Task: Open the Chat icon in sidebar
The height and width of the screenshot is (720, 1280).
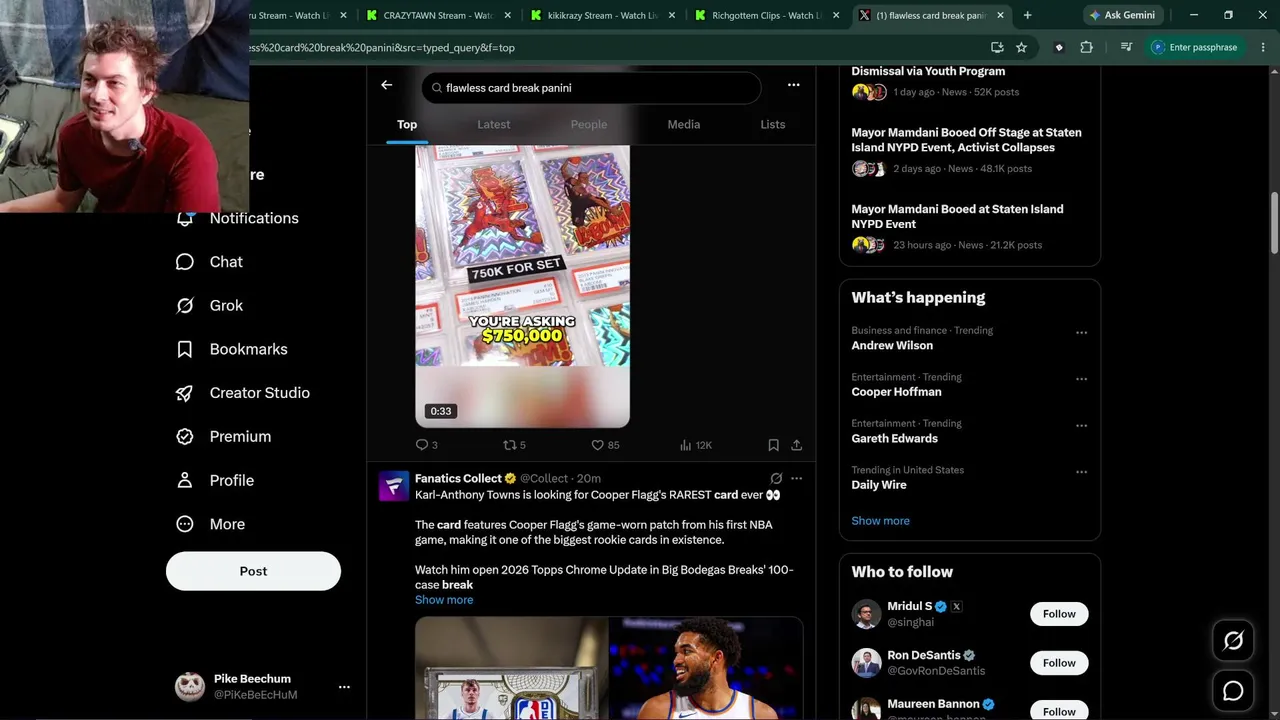Action: click(185, 262)
